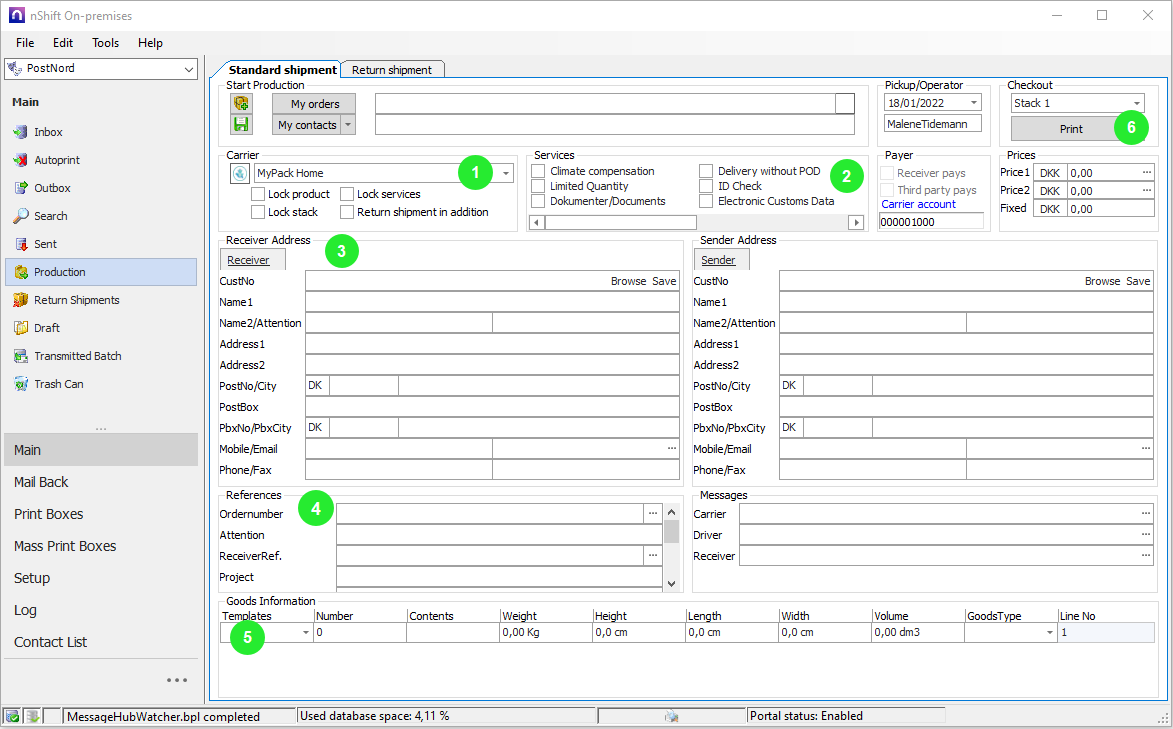Screen dimensions: 1173x729
Task: Open the Inbox icon in sidebar
Action: (21, 132)
